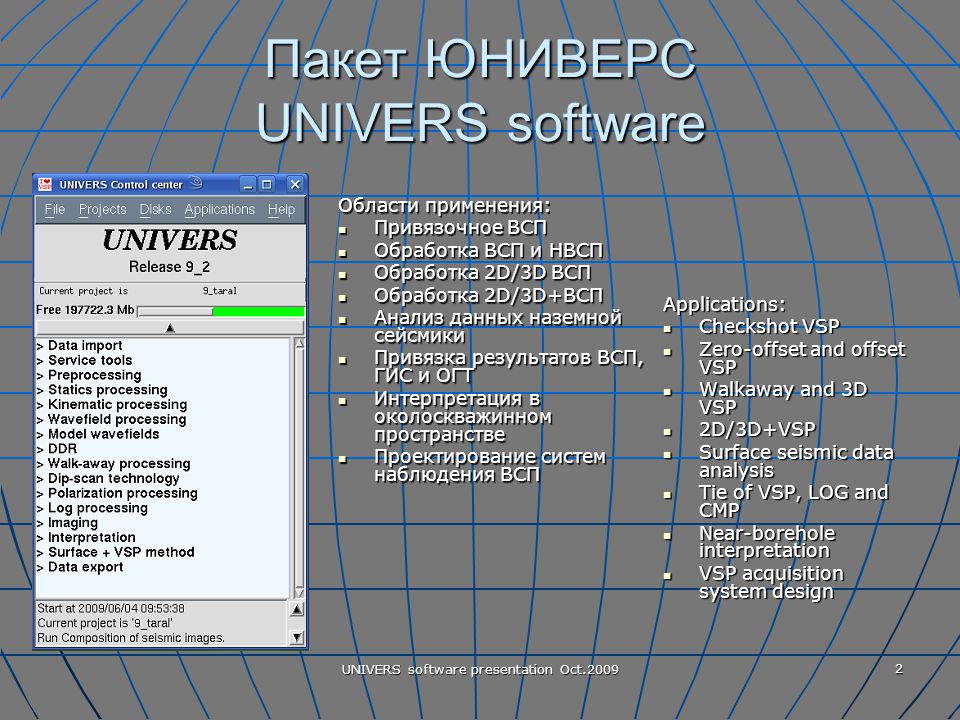Close the UNIVERS Control center window
This screenshot has height=720, width=960.
tap(295, 184)
